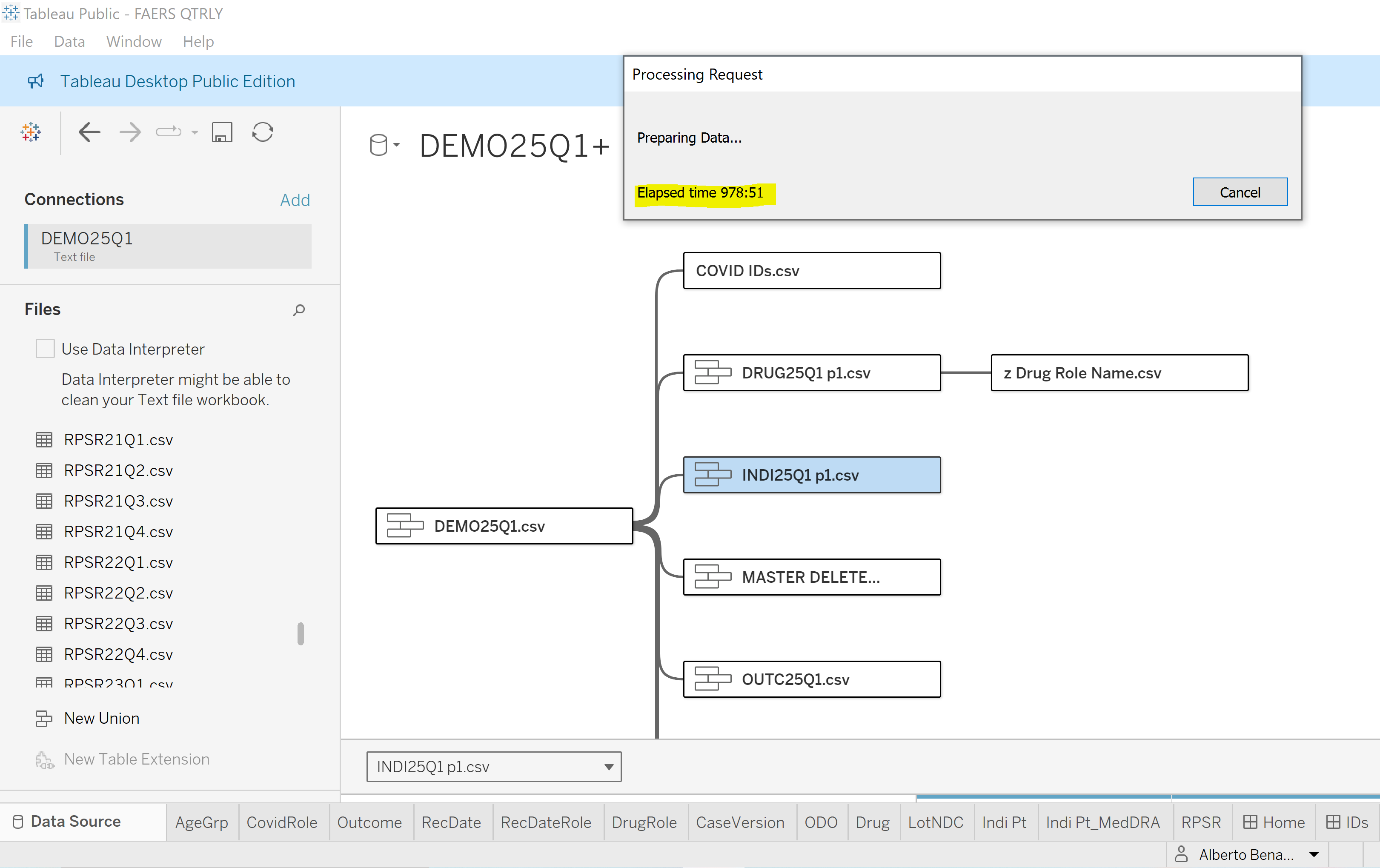Click the union icon on INDI25Q1 p1.csv
Screen dimensions: 1380x868
coord(713,475)
